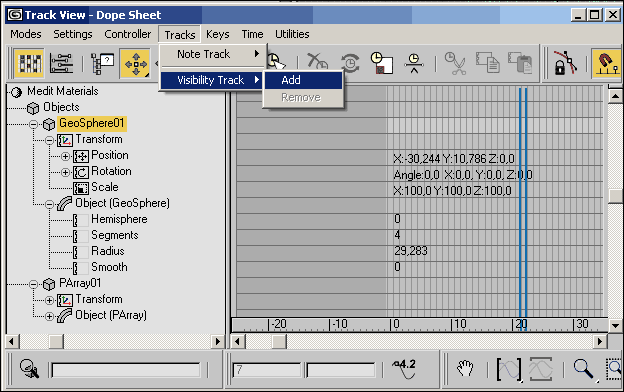Image resolution: width=624 pixels, height=392 pixels.
Task: Open the Utilities menu
Action: coord(292,34)
